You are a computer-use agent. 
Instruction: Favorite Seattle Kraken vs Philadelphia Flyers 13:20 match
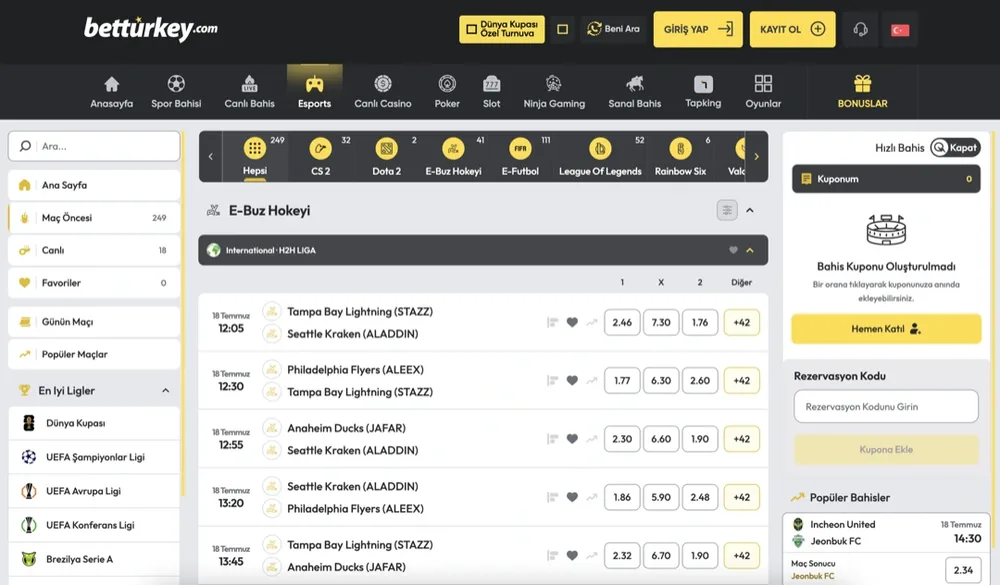coord(572,497)
